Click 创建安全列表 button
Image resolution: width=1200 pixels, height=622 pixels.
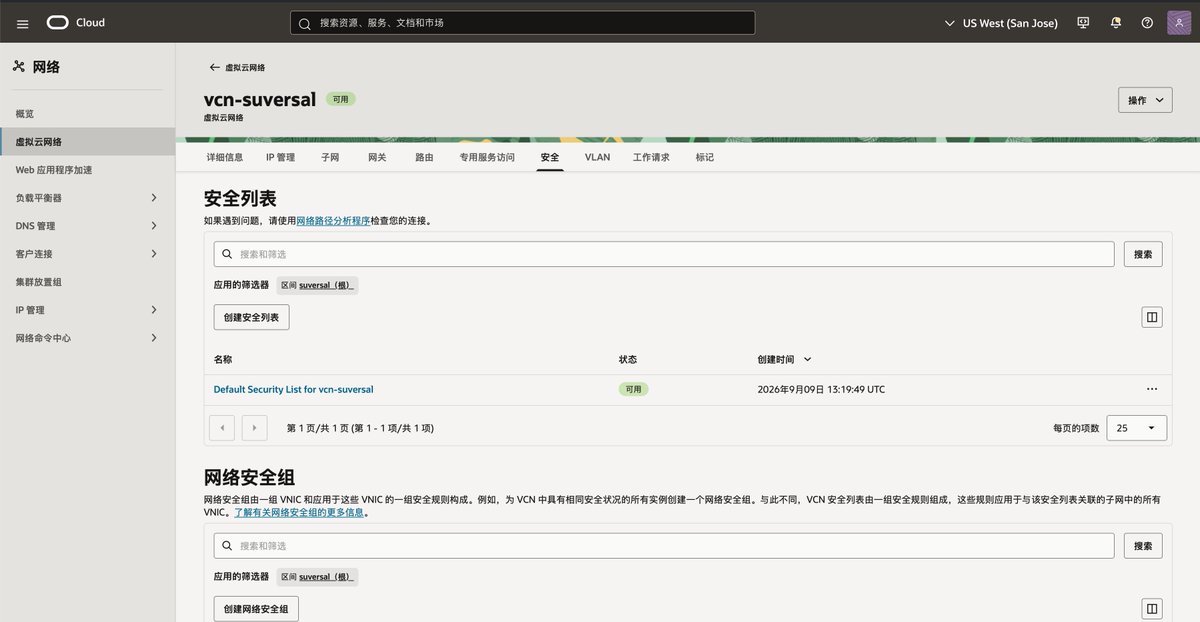(x=252, y=317)
